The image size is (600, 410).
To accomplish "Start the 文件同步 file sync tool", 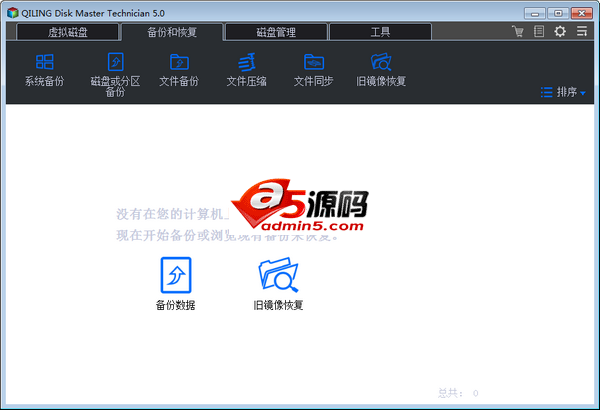I will (313, 70).
